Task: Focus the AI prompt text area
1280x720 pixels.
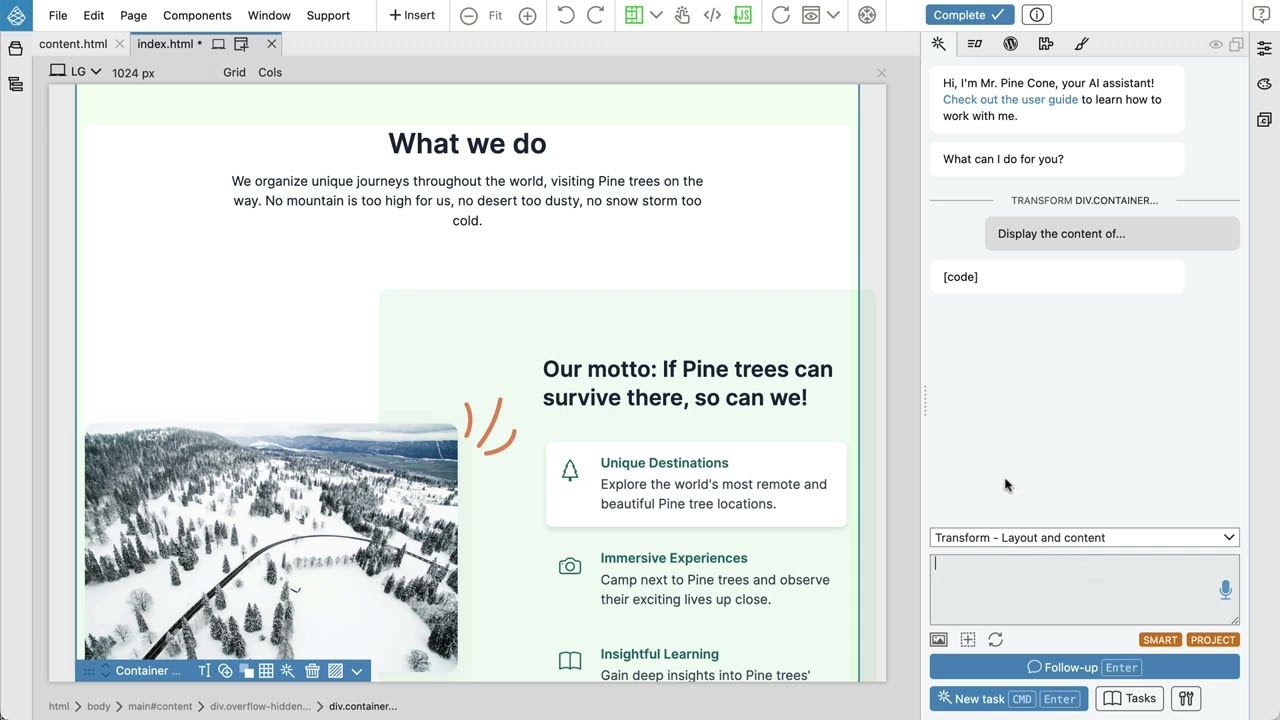Action: click(1084, 590)
